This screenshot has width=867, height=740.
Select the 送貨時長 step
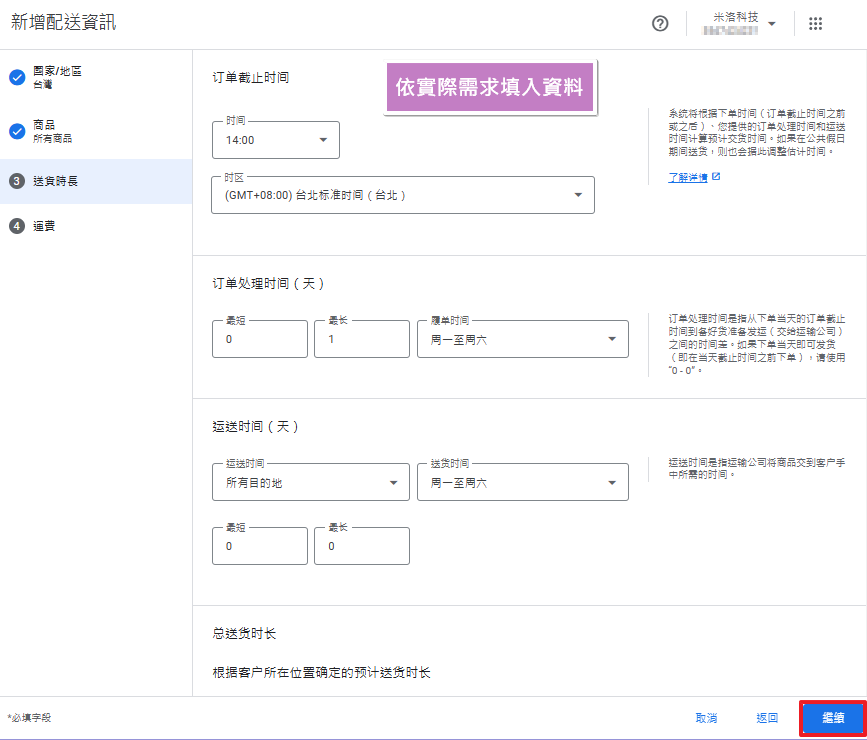[56, 181]
